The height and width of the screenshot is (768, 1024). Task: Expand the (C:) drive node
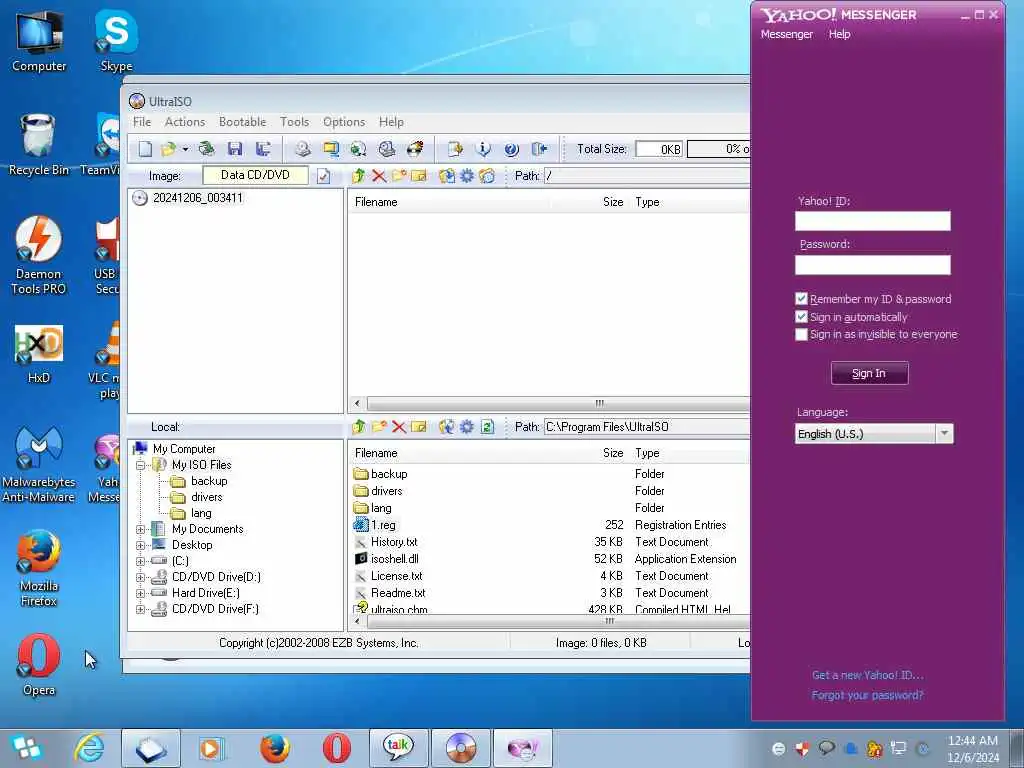[140, 561]
